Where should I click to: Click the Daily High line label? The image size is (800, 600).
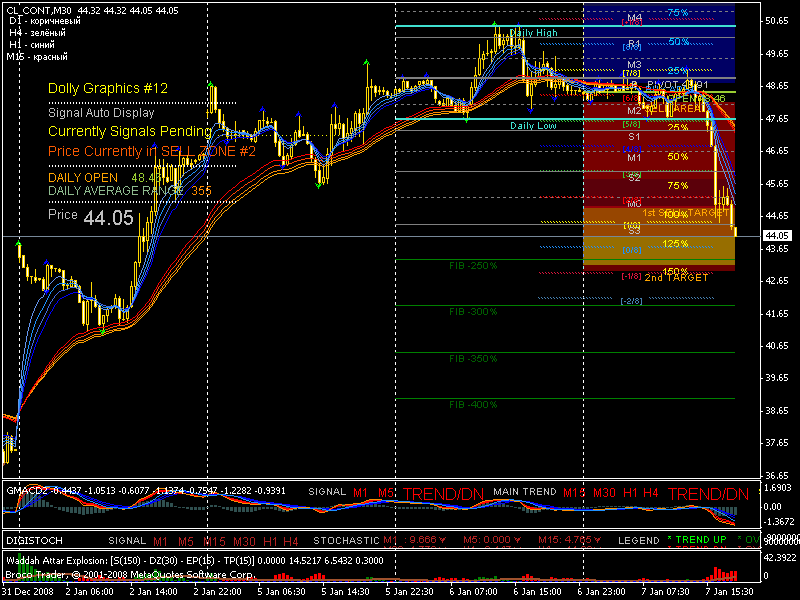533,33
